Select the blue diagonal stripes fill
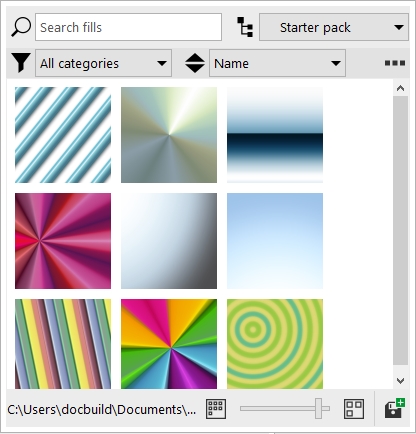Screen dimensions: 416x434 point(63,135)
